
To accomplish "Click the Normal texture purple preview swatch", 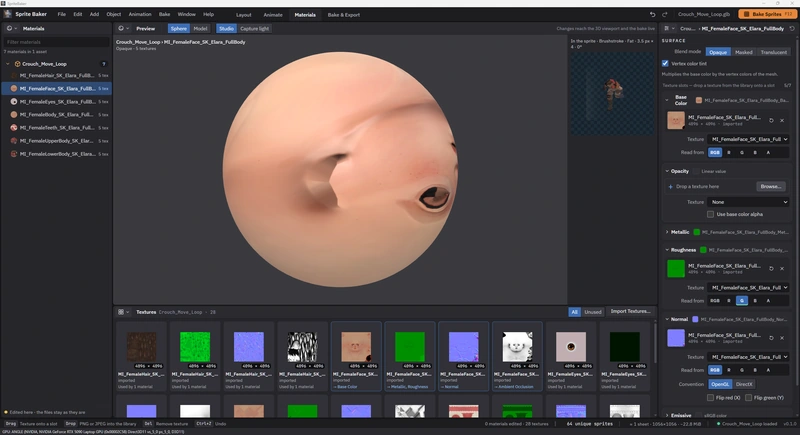I will click(676, 338).
